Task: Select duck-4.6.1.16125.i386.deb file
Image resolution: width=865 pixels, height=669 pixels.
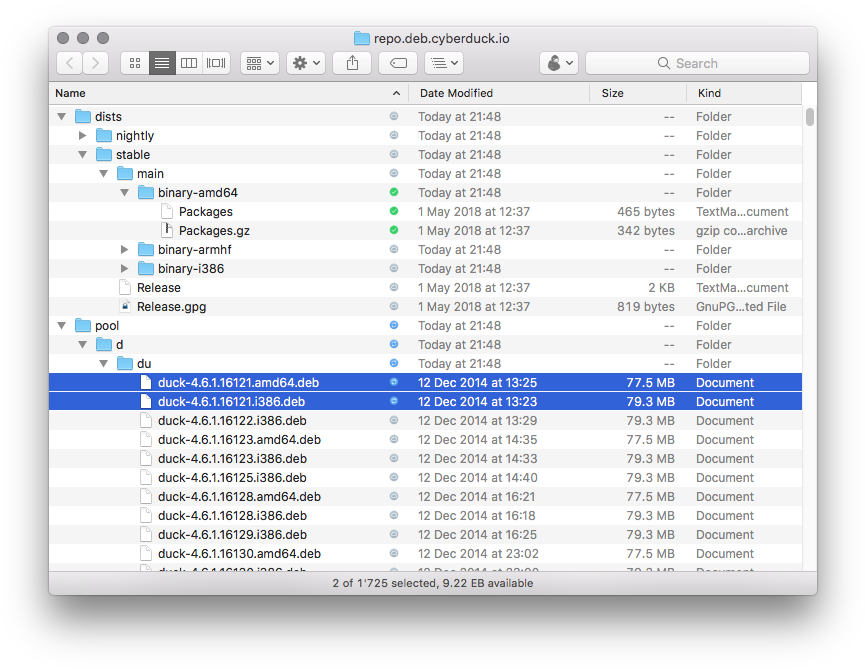Action: (425, 478)
